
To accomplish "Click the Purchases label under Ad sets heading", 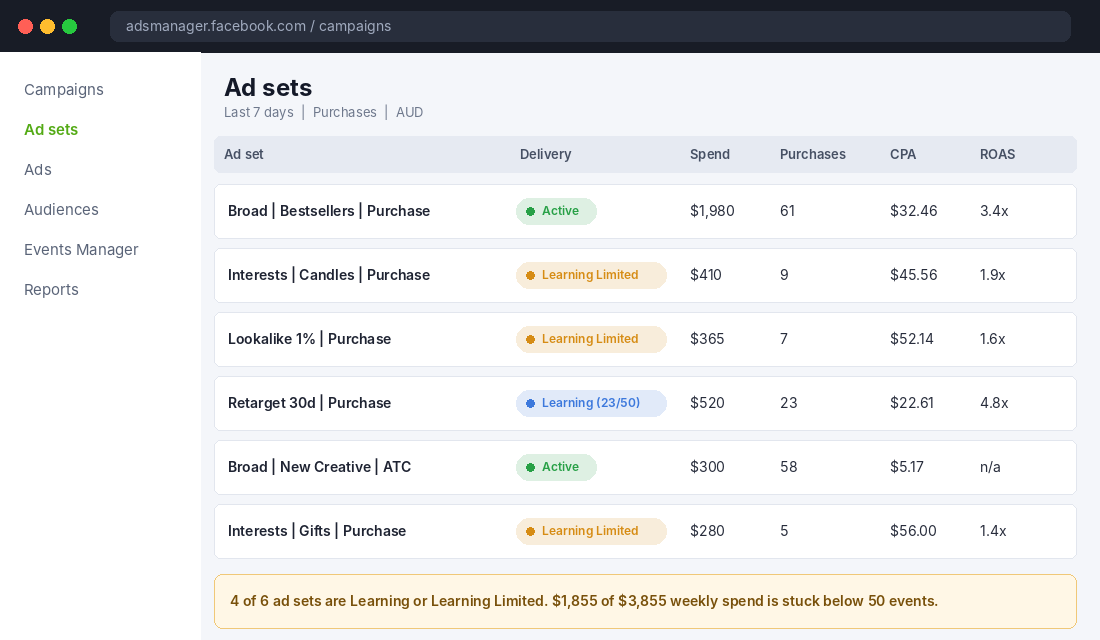I will (x=344, y=112).
